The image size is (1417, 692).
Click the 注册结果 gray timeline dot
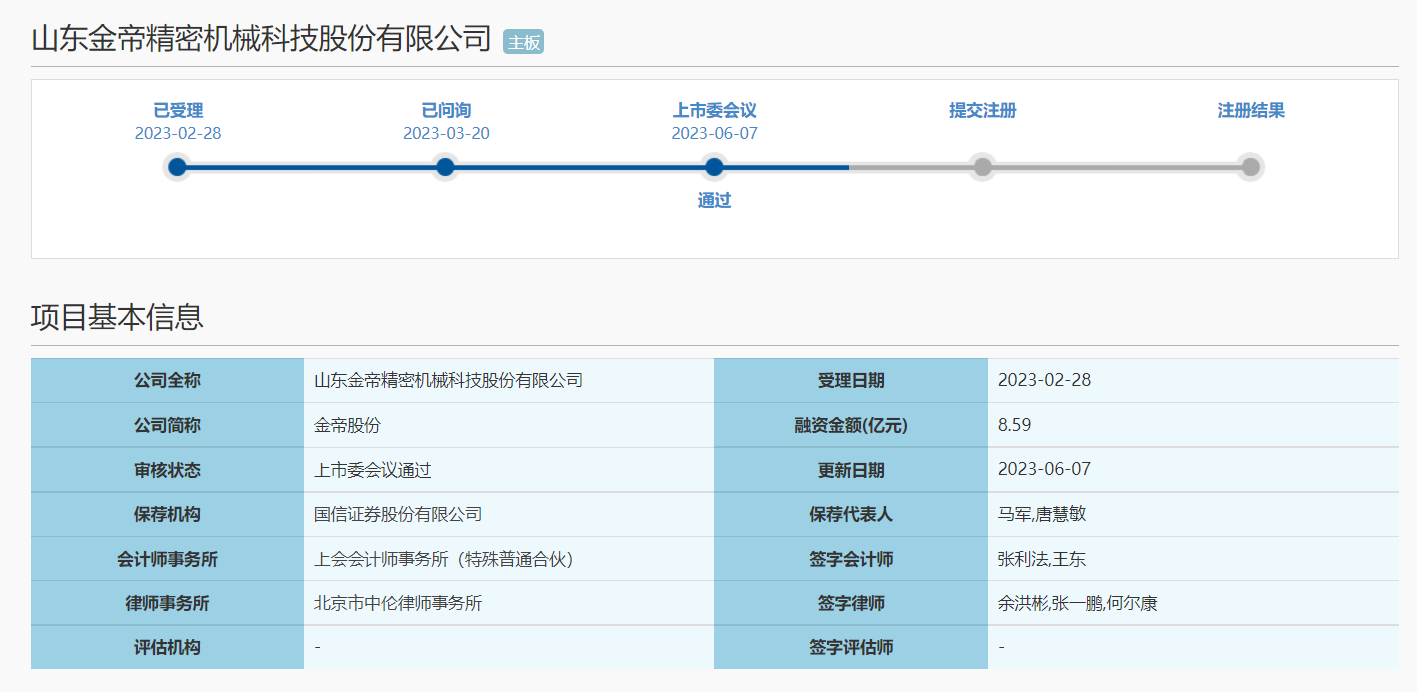[1250, 167]
